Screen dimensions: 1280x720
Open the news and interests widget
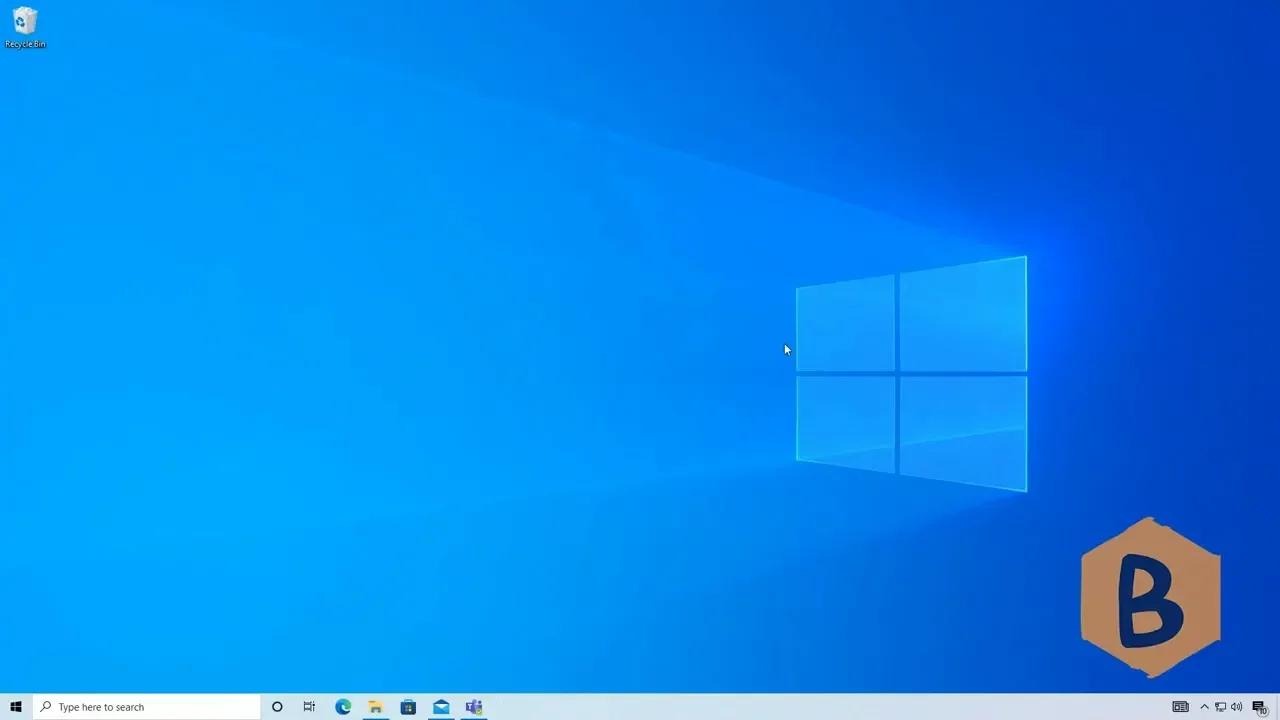tap(1181, 707)
